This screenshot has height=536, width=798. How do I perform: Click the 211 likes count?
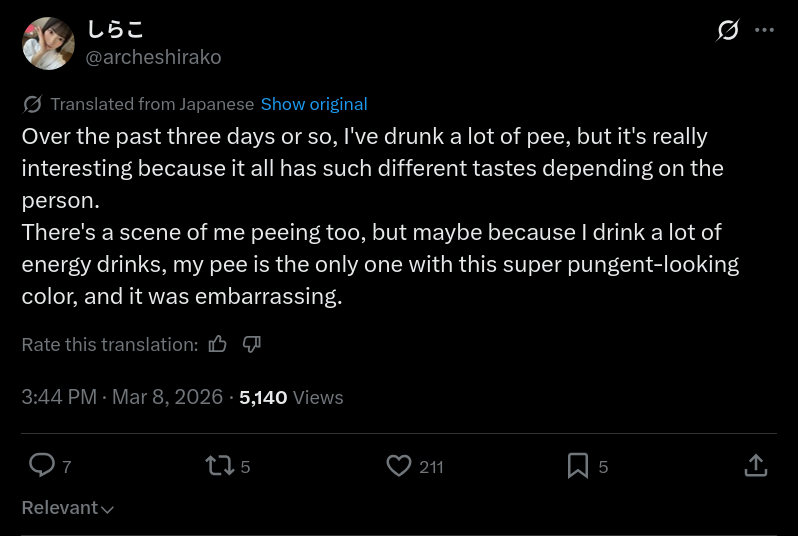point(431,467)
